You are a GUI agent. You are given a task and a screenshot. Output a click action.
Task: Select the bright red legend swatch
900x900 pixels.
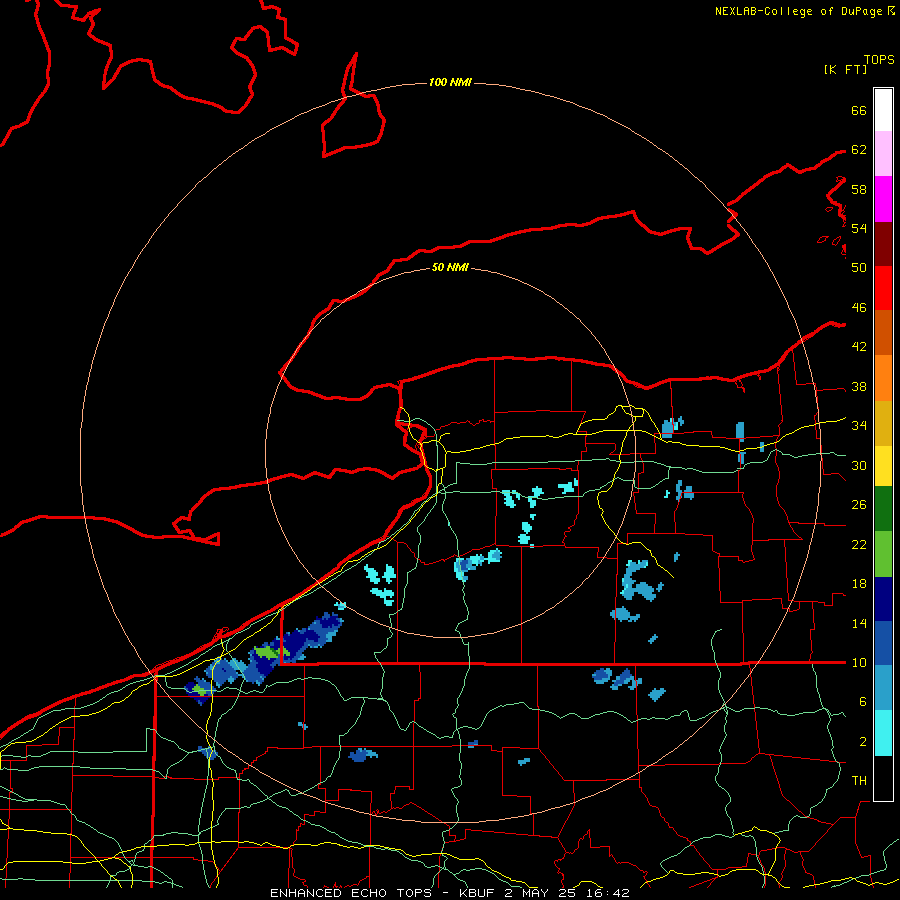pos(883,288)
